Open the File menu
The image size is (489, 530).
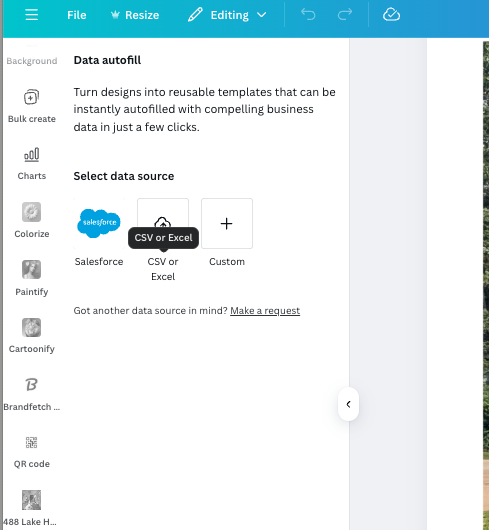coord(76,15)
